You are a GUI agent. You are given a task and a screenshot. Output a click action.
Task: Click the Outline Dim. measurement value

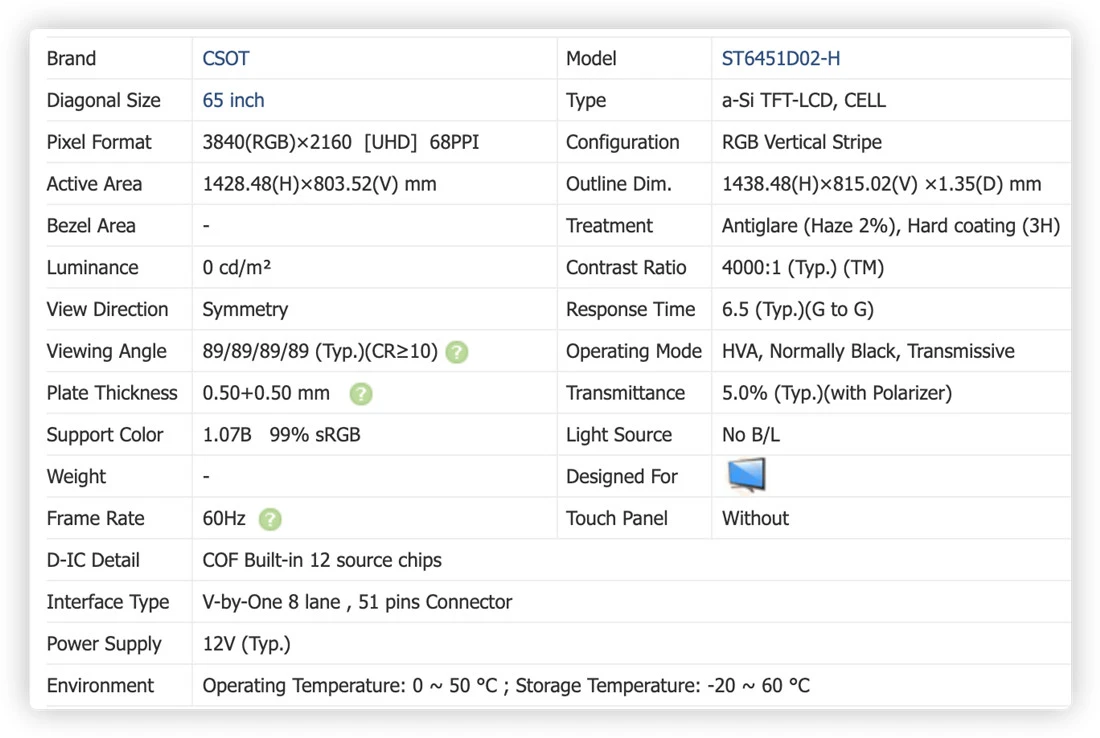tap(881, 184)
